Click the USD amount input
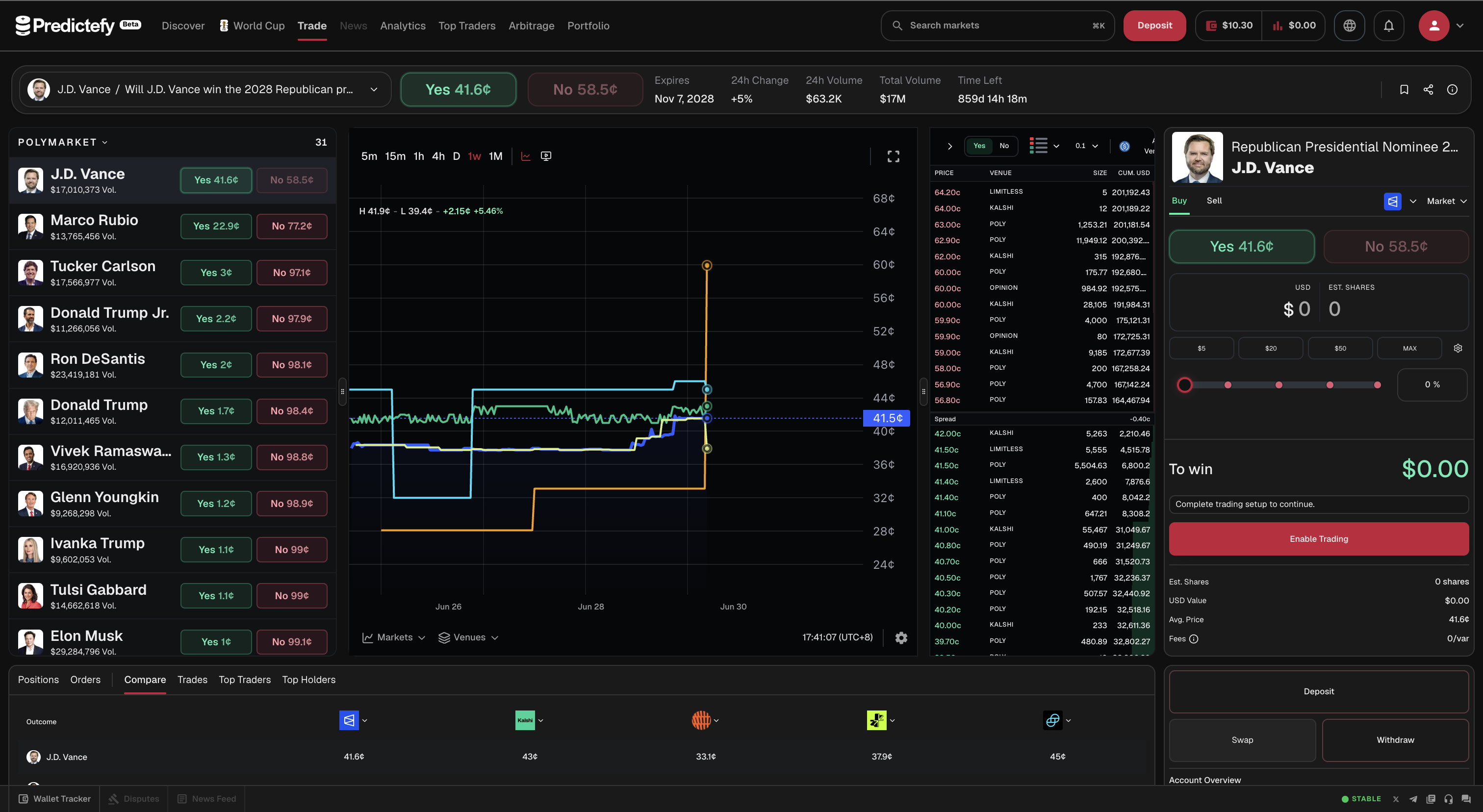This screenshot has height=812, width=1483. pyautogui.click(x=1297, y=309)
